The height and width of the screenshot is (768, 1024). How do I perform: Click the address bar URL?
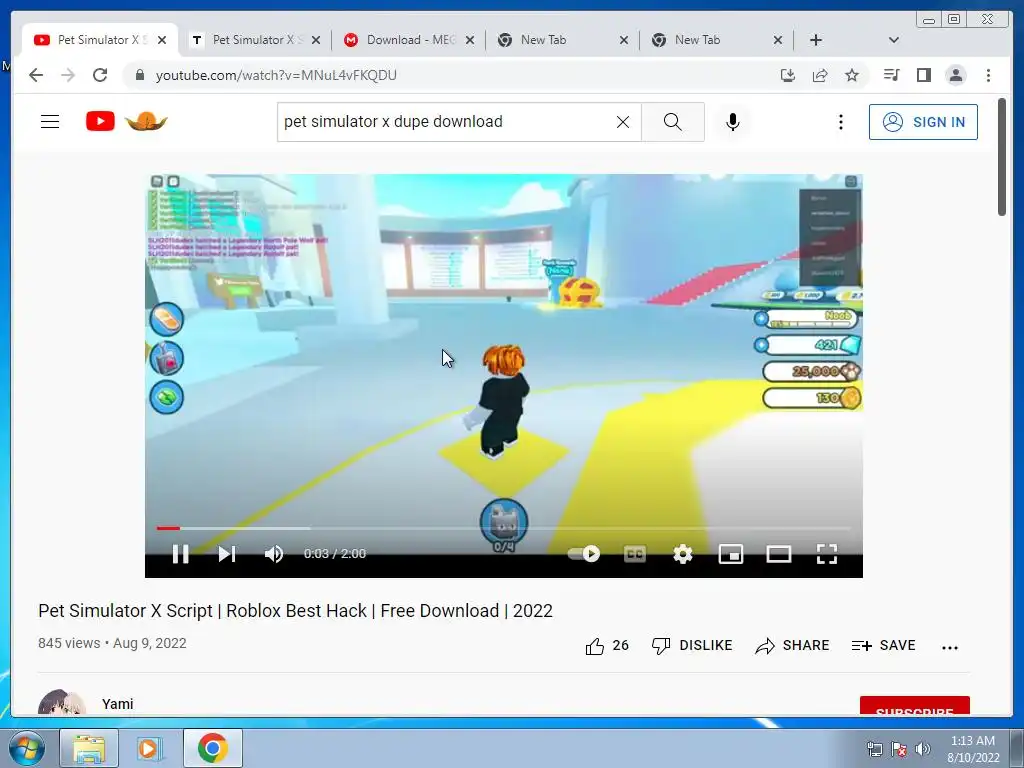click(x=276, y=75)
